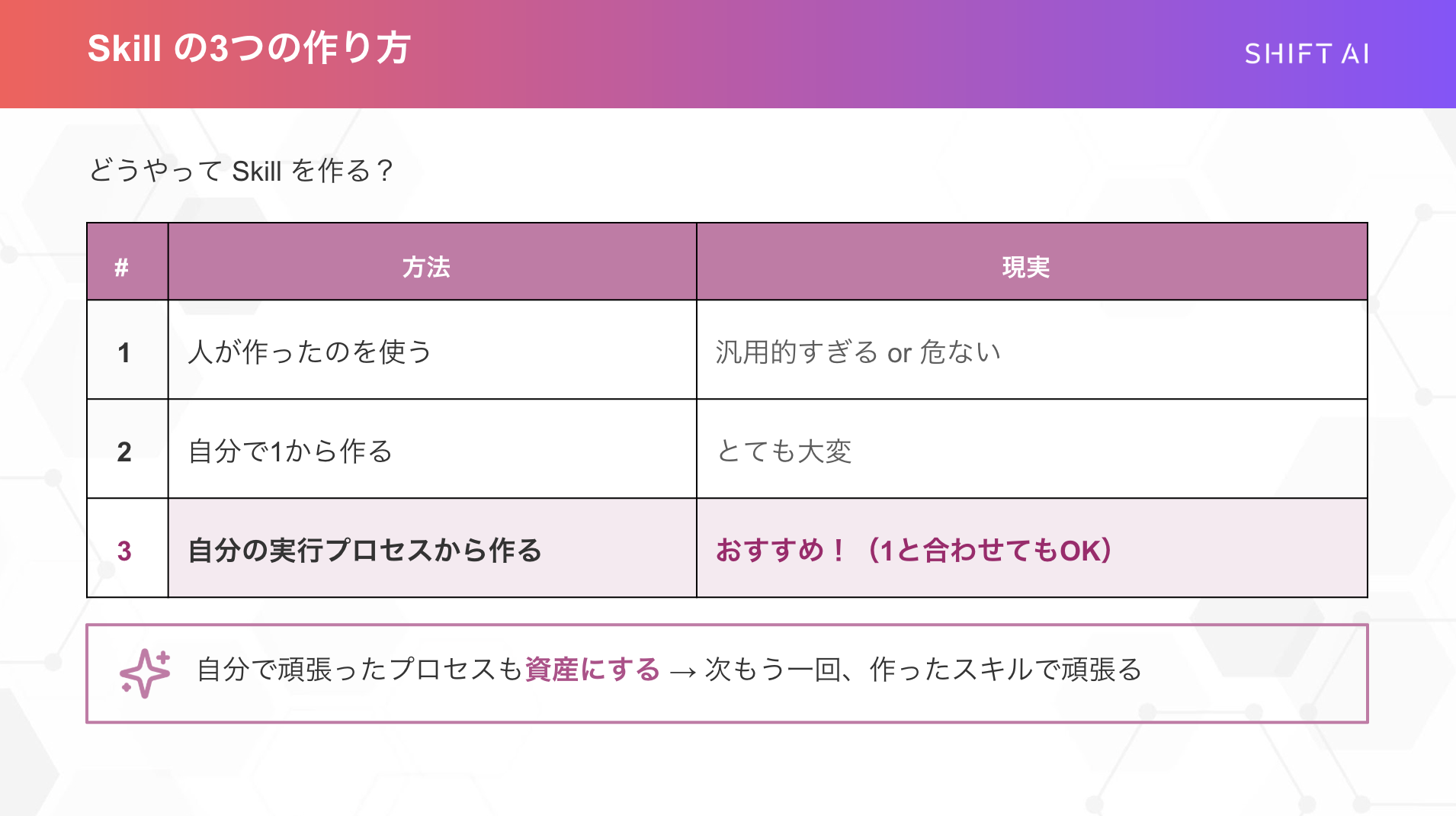Click the cell "自分で1から作る"
Screen dimensions: 1456x816
point(290,451)
